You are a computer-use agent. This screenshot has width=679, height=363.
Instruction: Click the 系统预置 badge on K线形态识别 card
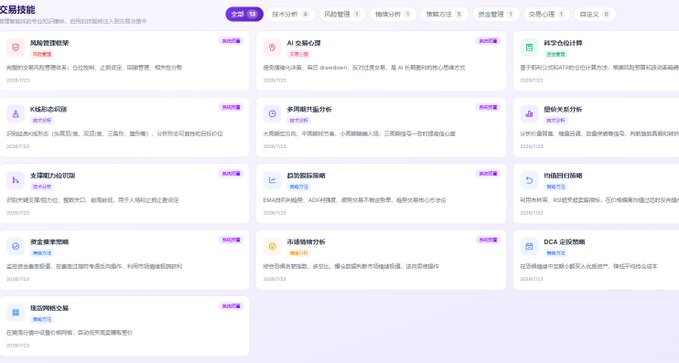click(231, 107)
